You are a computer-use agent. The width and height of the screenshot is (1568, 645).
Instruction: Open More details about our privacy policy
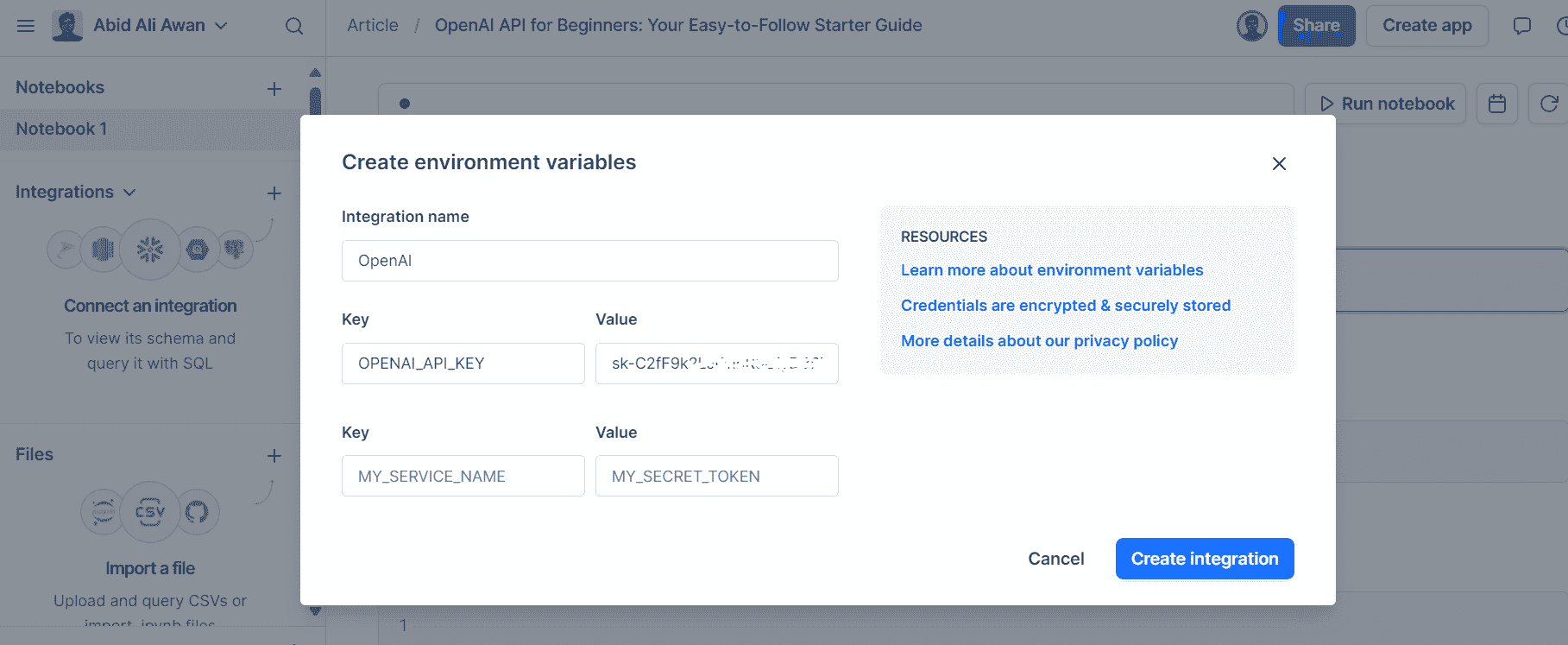(1039, 341)
